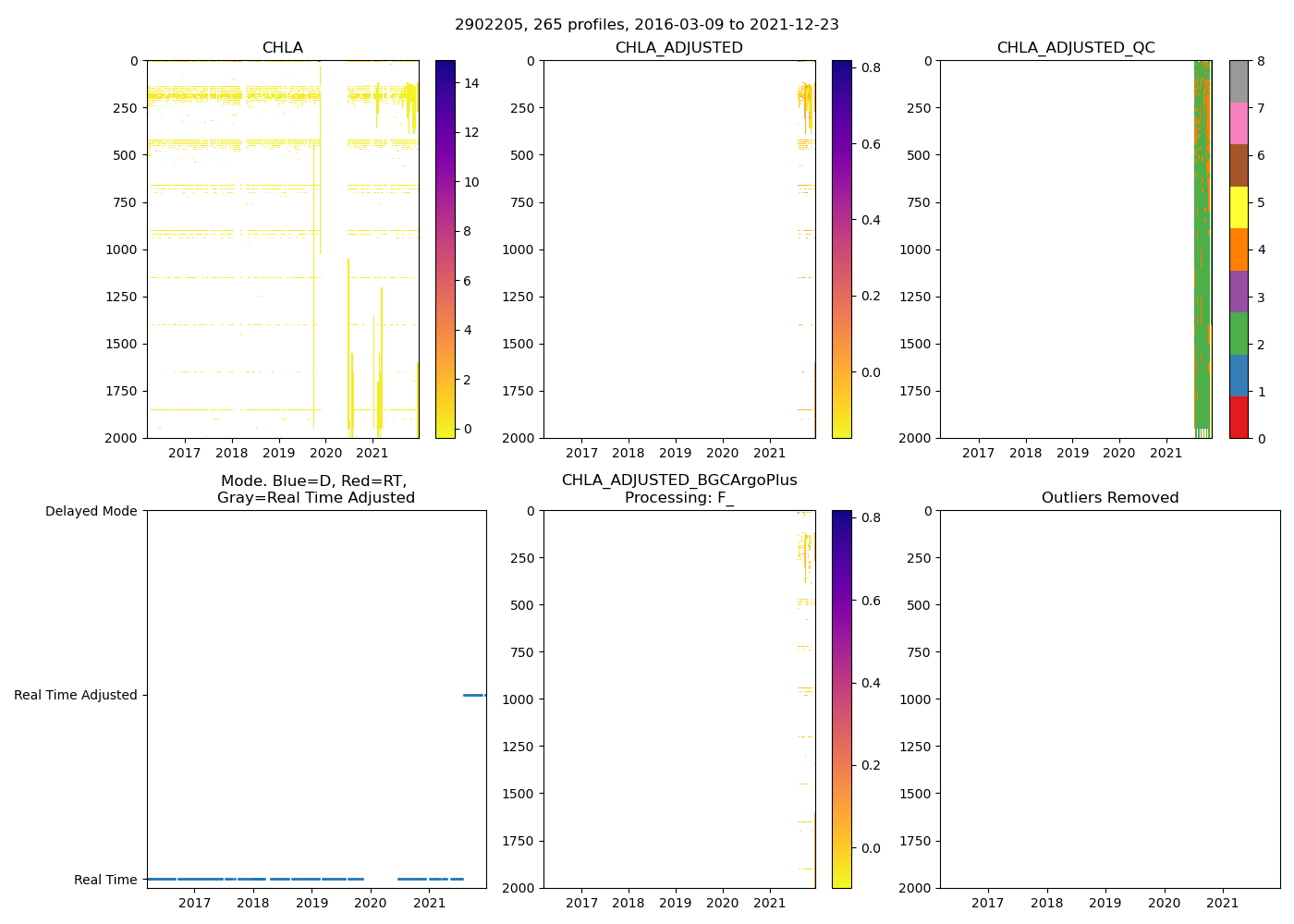This screenshot has width=1294, height=924.
Task: Pick the pink segment in the QC colorbar
Action: coord(1239,123)
